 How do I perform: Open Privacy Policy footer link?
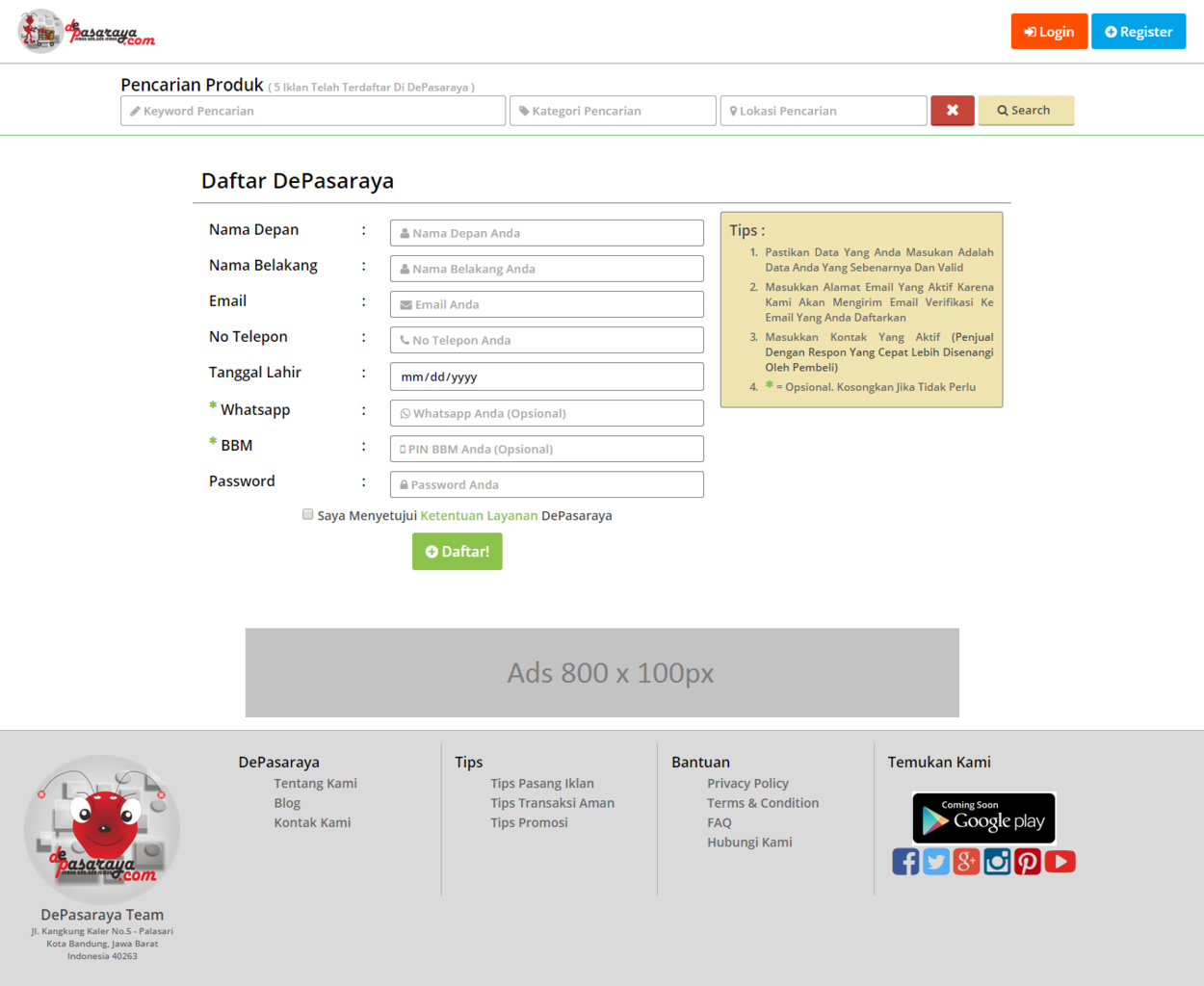pyautogui.click(x=747, y=784)
